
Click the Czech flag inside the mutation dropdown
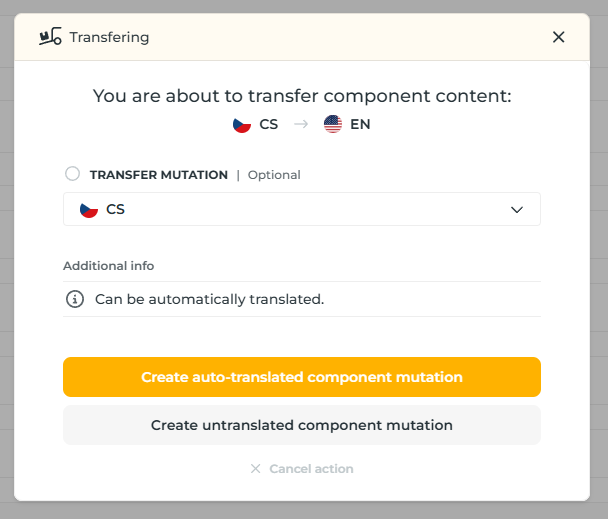pyautogui.click(x=89, y=210)
